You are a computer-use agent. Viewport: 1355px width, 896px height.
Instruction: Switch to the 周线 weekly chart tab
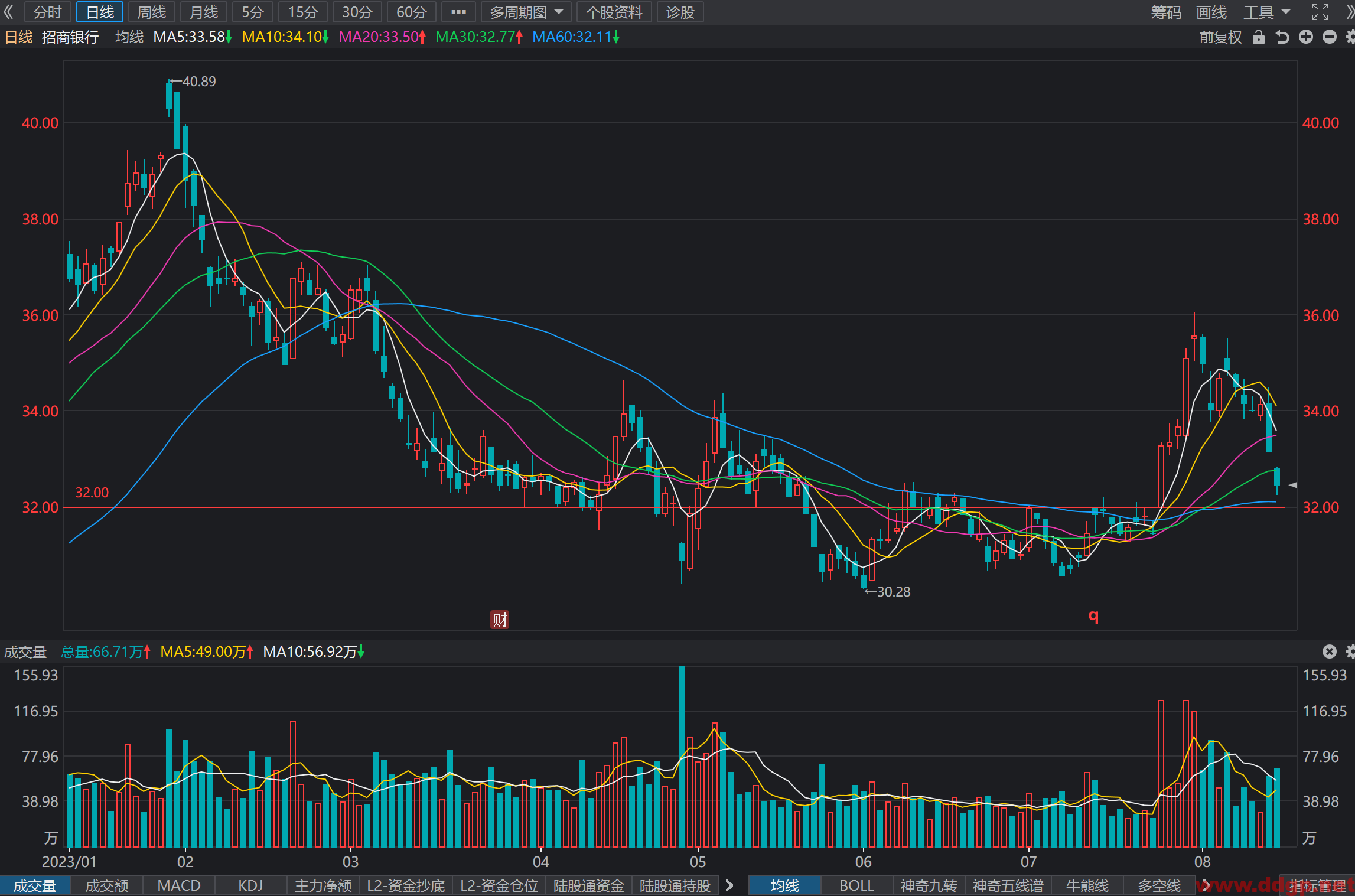tap(151, 12)
